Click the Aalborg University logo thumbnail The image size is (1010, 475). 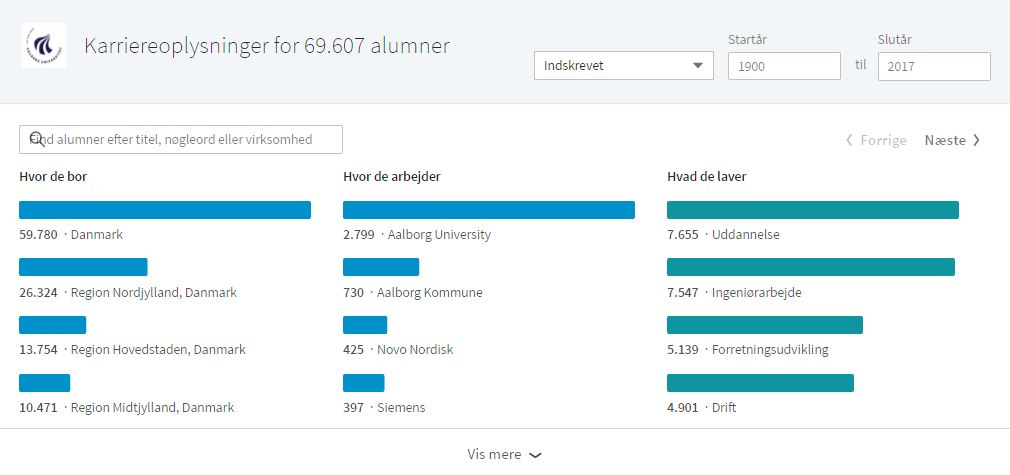pyautogui.click(x=44, y=45)
